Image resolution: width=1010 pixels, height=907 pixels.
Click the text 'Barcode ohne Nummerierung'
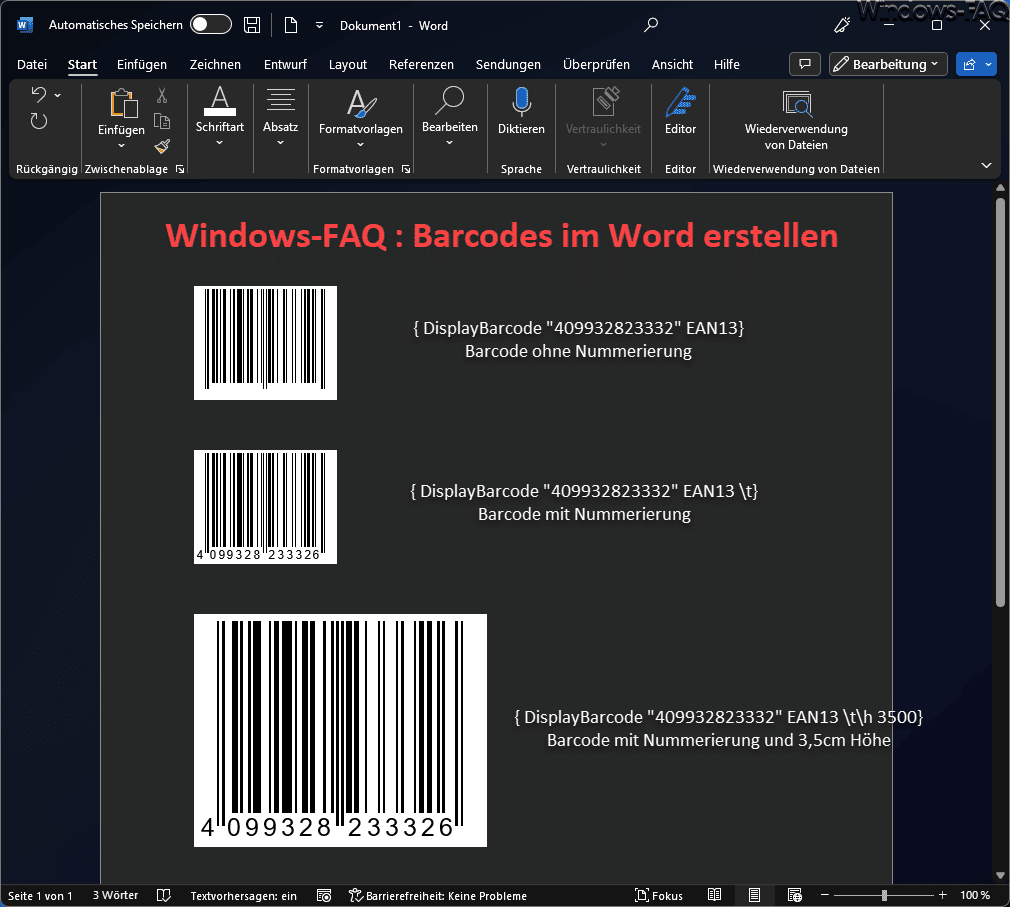coord(578,352)
